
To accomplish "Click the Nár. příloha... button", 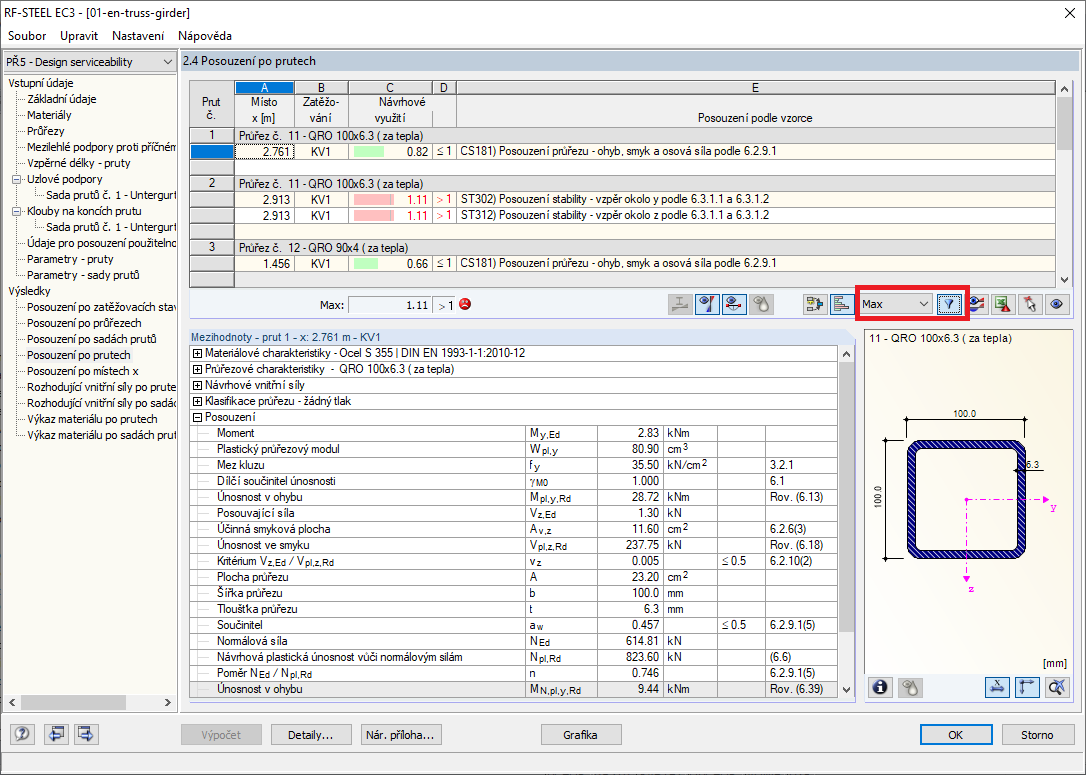I will click(401, 735).
